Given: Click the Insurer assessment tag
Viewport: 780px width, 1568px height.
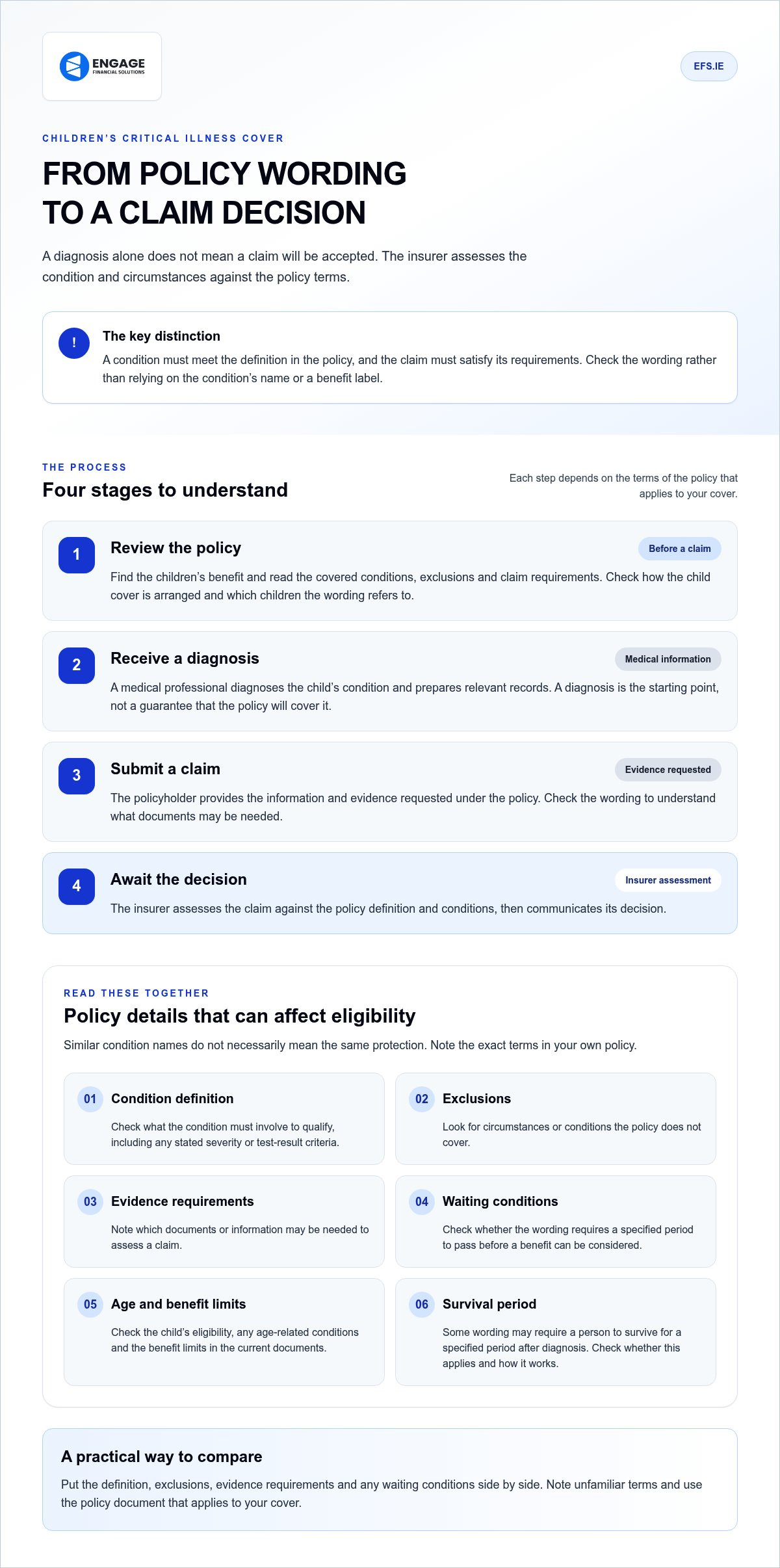Looking at the screenshot, I should tap(668, 880).
